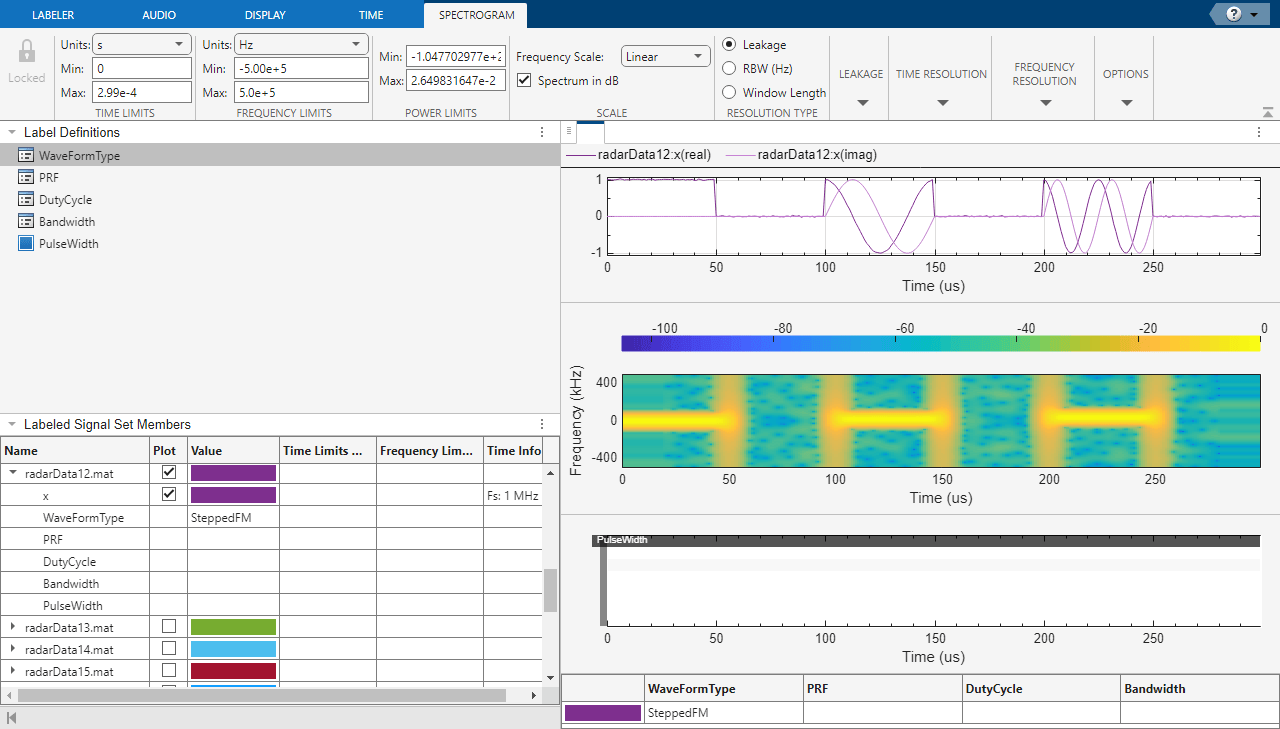The image size is (1280, 729).
Task: Expand radarData15.mat tree node
Action: 13,670
